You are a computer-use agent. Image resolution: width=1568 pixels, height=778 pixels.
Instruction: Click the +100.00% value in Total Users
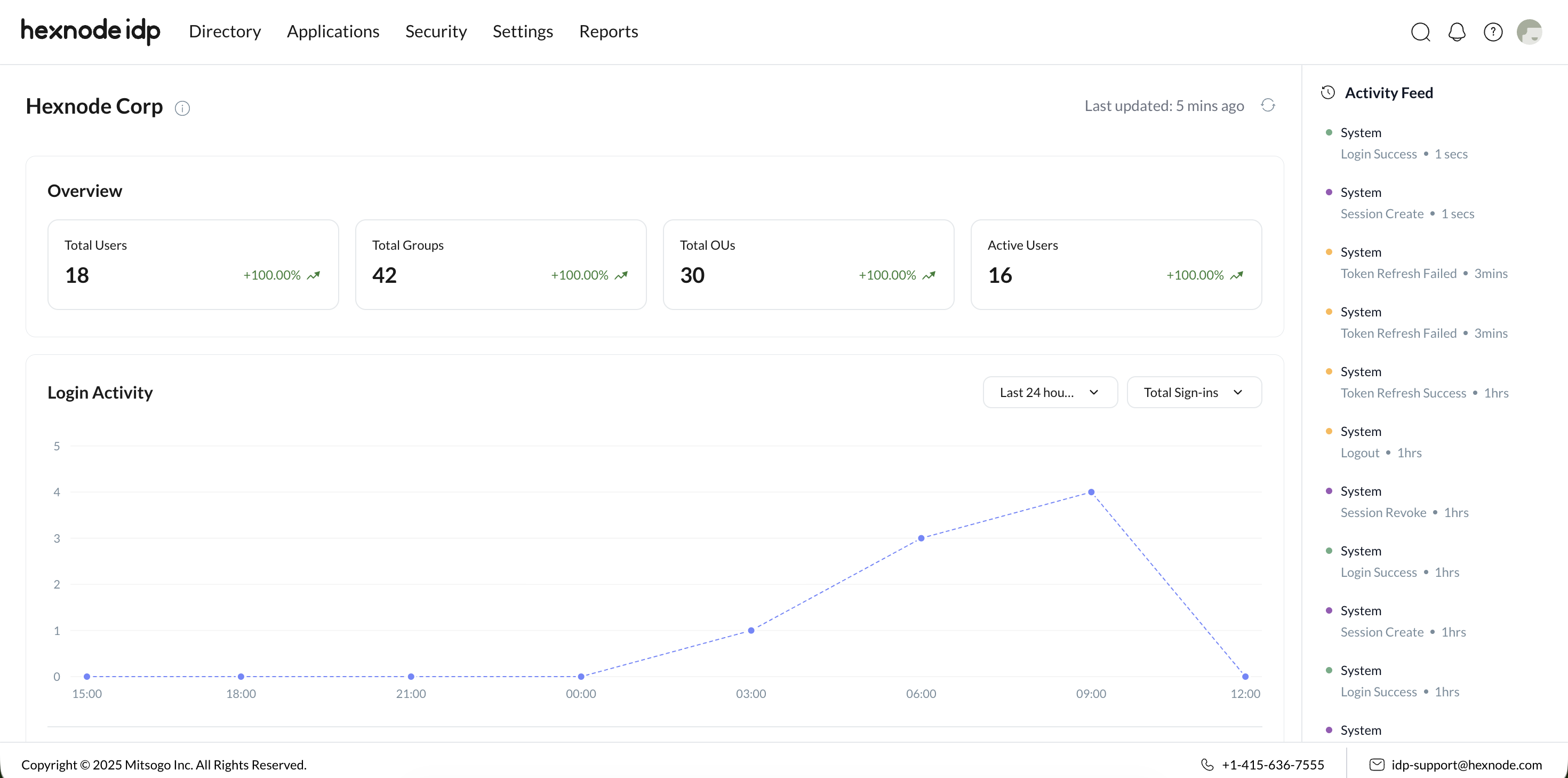click(271, 275)
